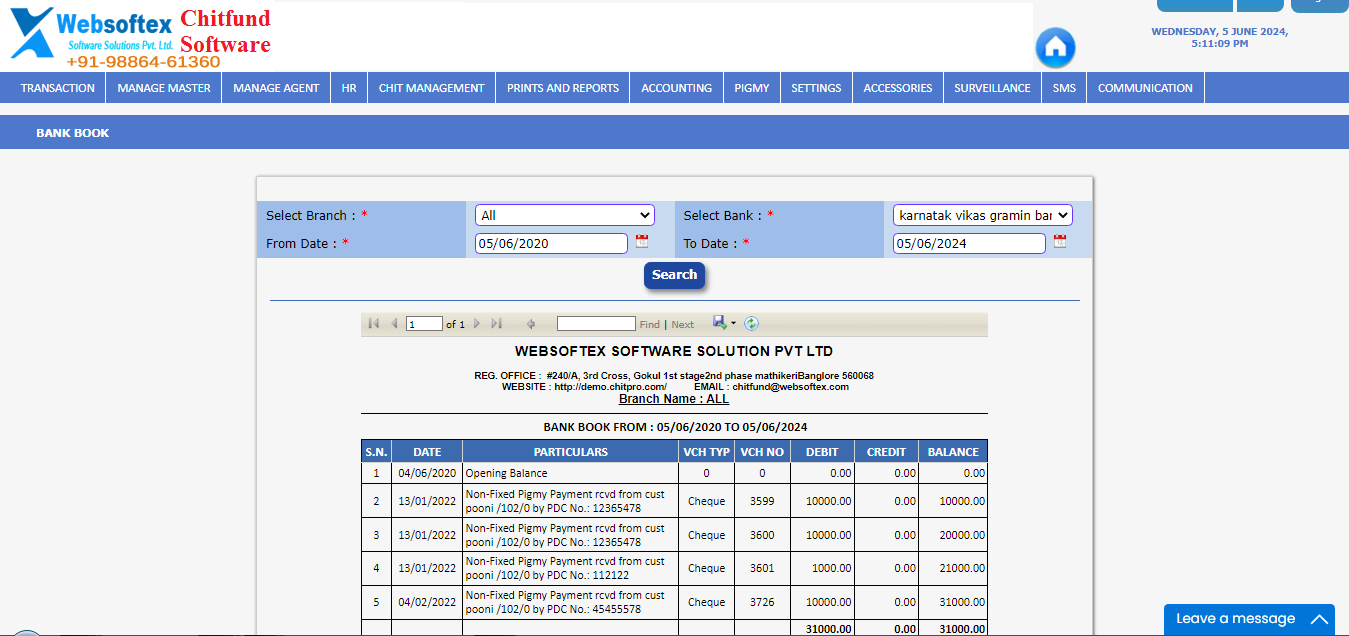Select voucher number 3599 cell
This screenshot has height=636, width=1349.
pyautogui.click(x=762, y=502)
